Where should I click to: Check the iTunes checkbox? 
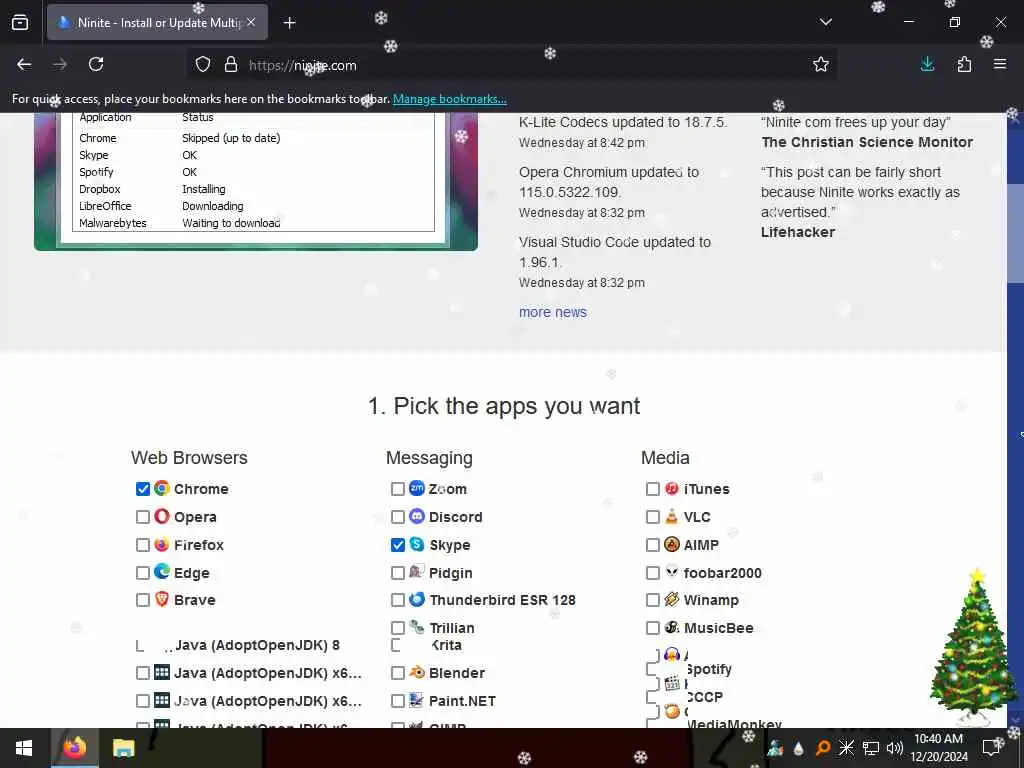click(652, 488)
